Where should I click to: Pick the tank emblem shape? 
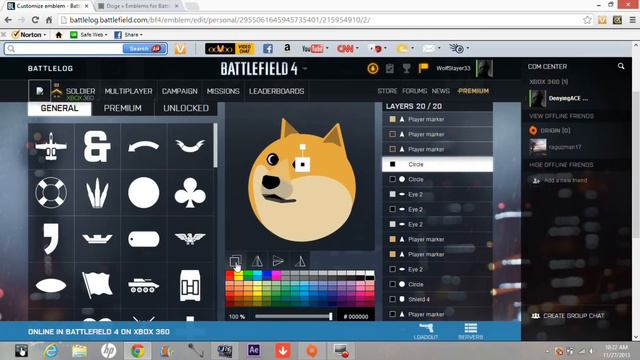[143, 285]
